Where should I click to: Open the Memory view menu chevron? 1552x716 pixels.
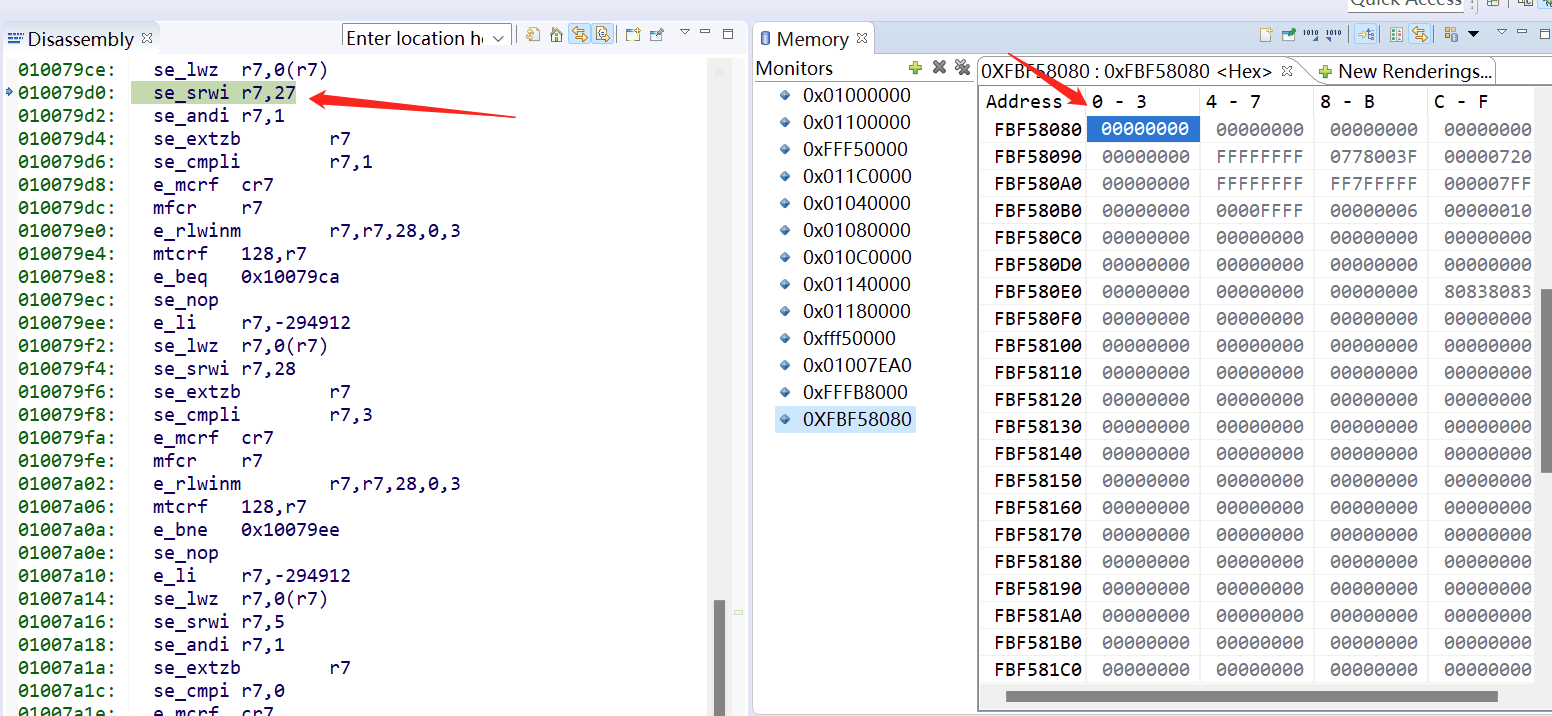tap(1503, 33)
